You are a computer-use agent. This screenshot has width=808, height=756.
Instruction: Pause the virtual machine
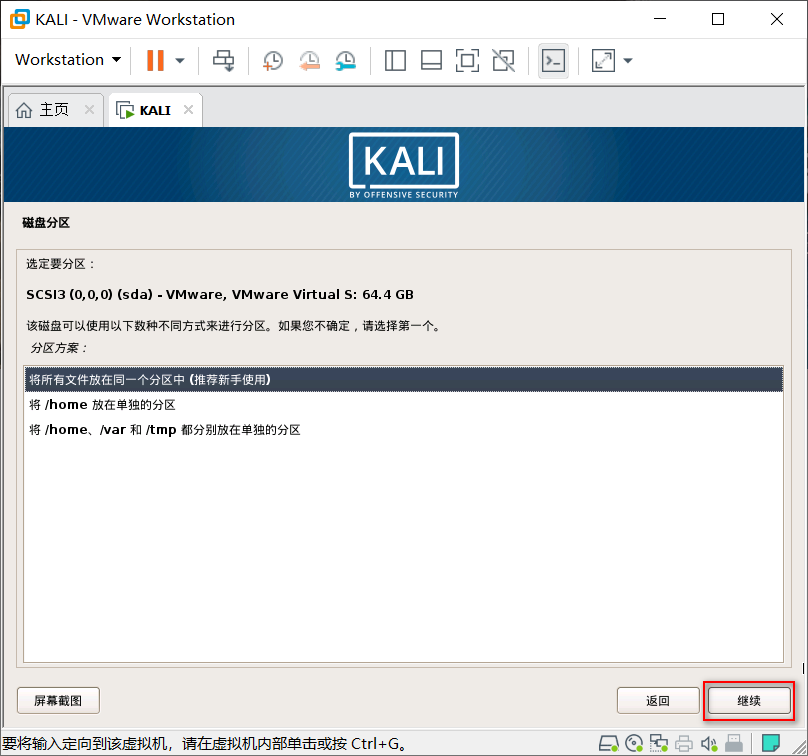click(x=155, y=60)
